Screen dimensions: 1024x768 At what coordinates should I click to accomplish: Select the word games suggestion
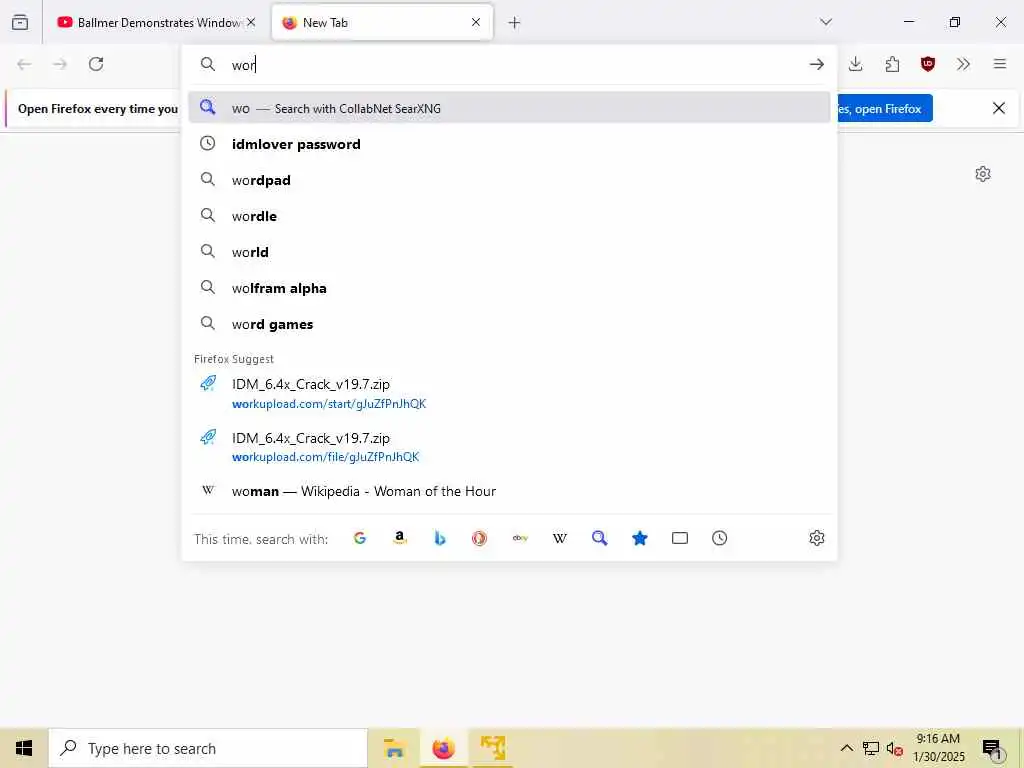[509, 323]
